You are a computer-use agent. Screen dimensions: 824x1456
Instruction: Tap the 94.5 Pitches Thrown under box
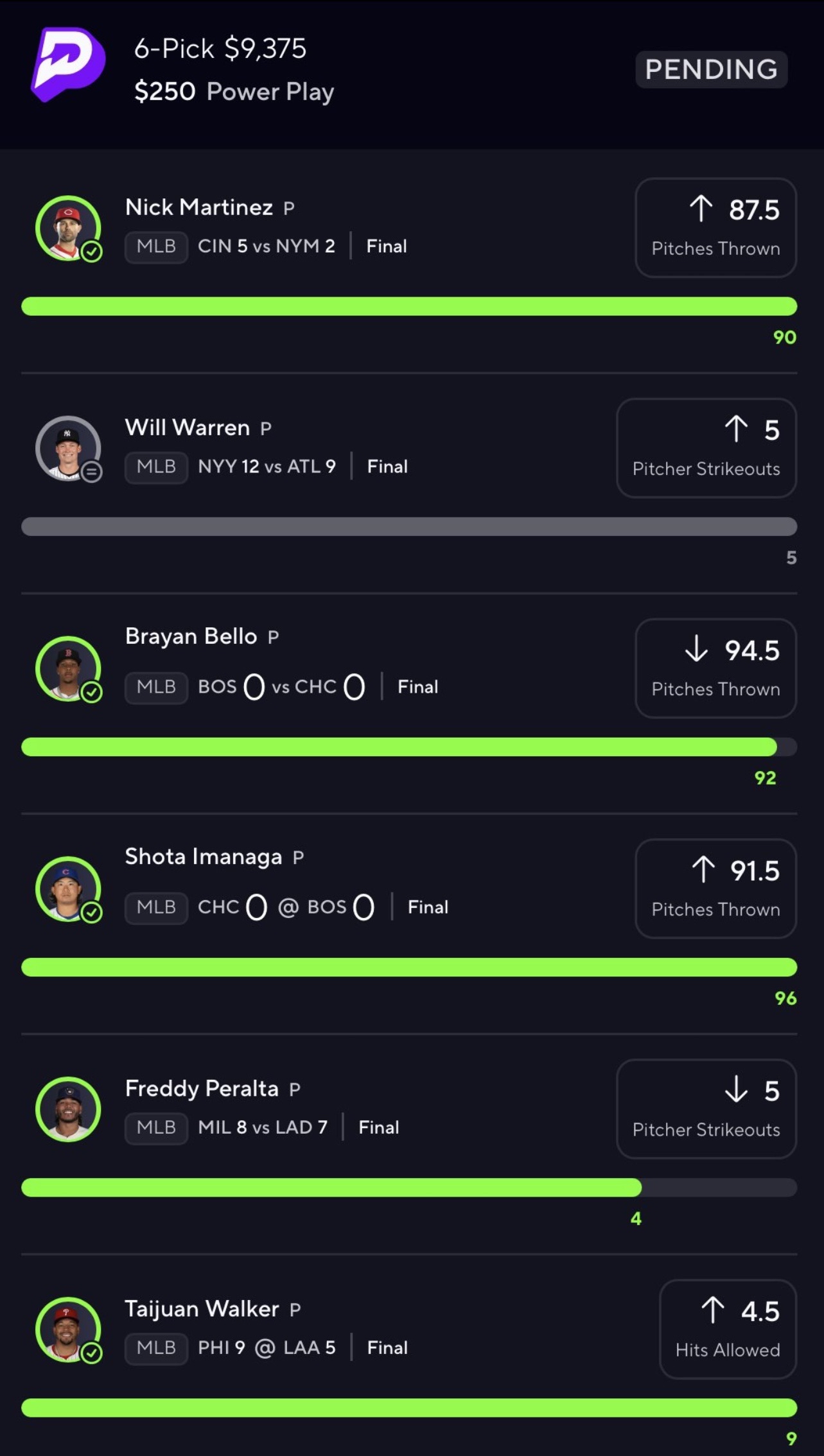[x=715, y=668]
